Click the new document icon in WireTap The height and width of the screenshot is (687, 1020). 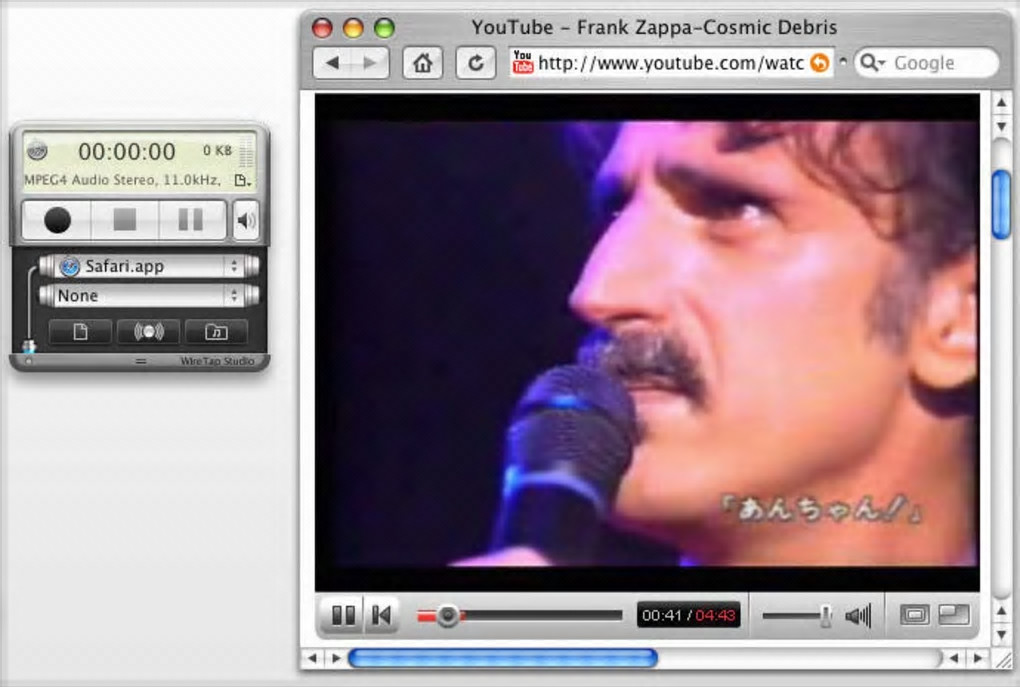(80, 332)
